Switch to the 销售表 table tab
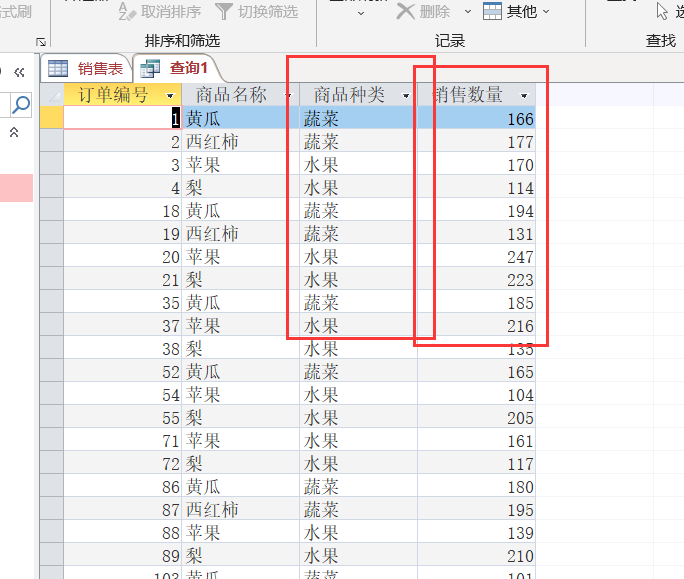The image size is (684, 579). [x=86, y=69]
